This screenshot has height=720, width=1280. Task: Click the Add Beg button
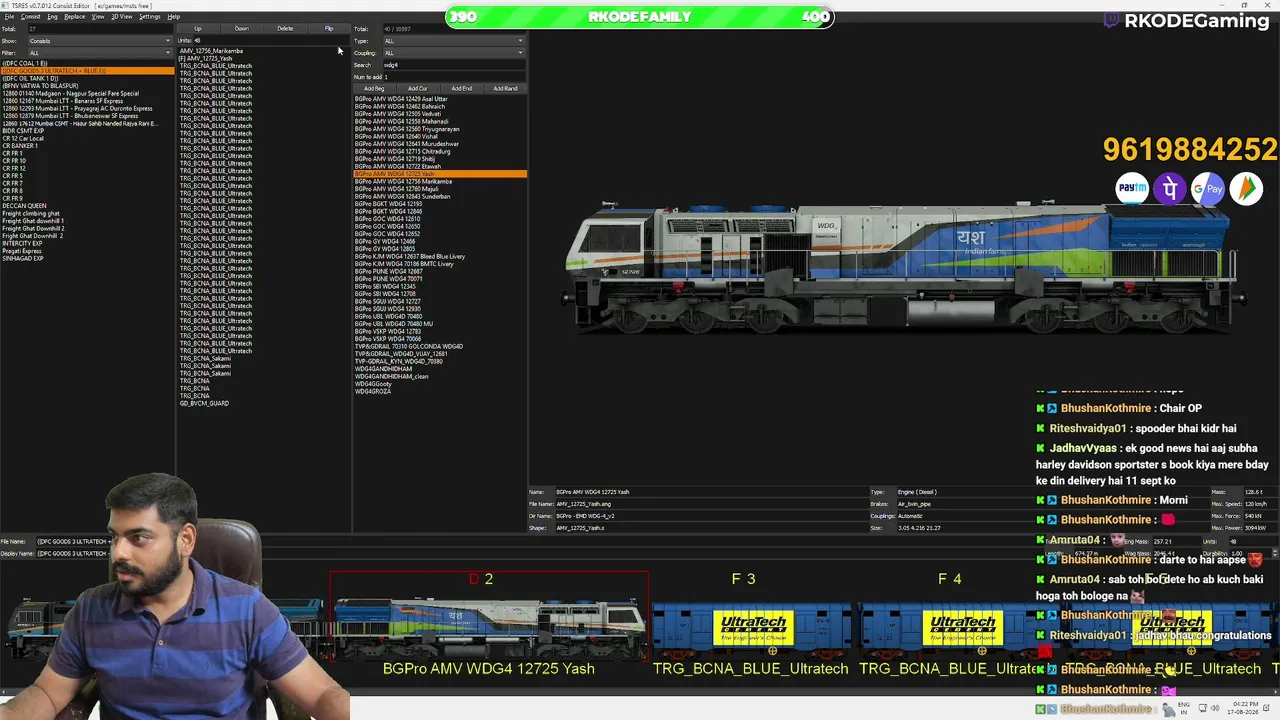(x=374, y=89)
